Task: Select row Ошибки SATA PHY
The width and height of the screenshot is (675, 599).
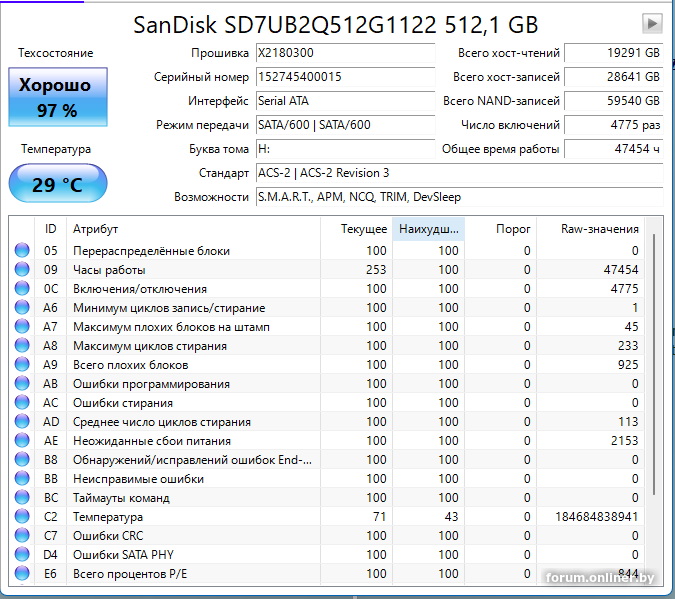Action: [326, 554]
